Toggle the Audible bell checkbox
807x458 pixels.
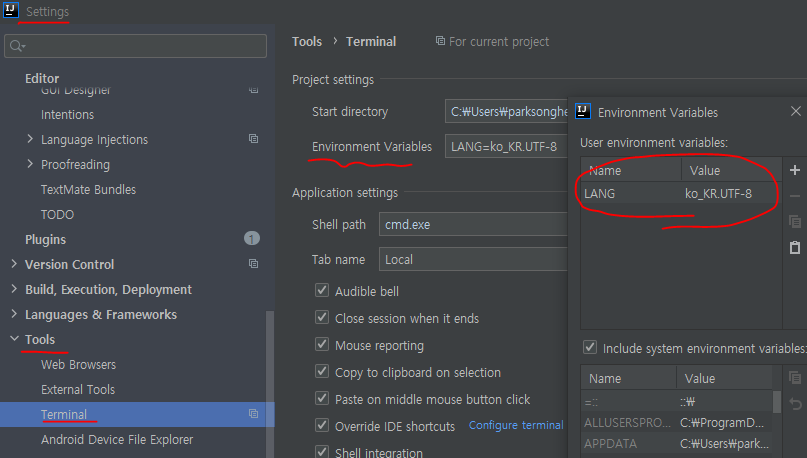click(x=322, y=290)
